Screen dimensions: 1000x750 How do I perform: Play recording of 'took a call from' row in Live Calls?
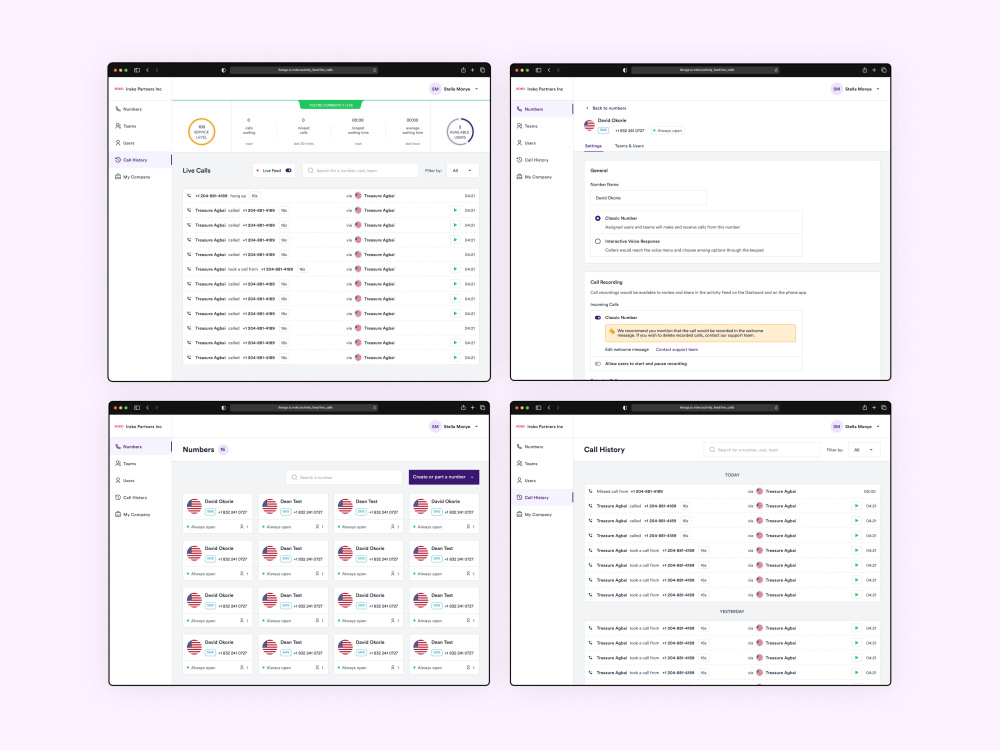(x=455, y=269)
